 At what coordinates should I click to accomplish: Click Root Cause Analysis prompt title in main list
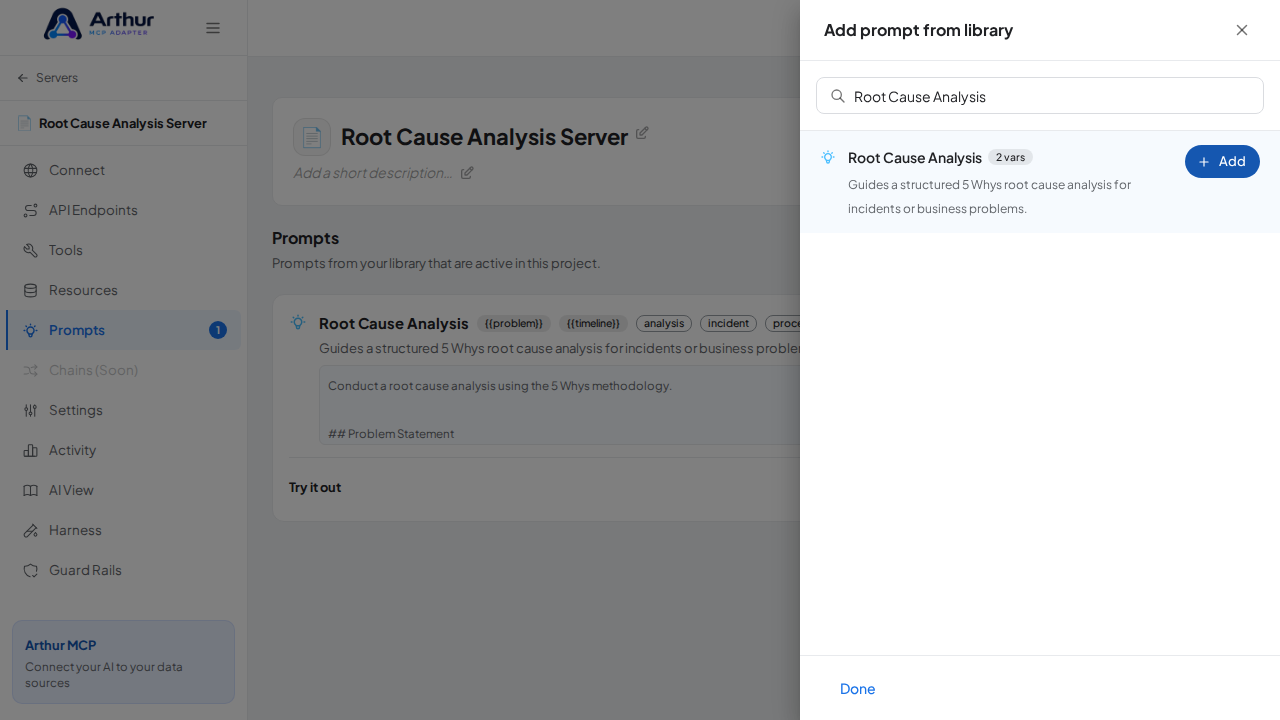[394, 323]
